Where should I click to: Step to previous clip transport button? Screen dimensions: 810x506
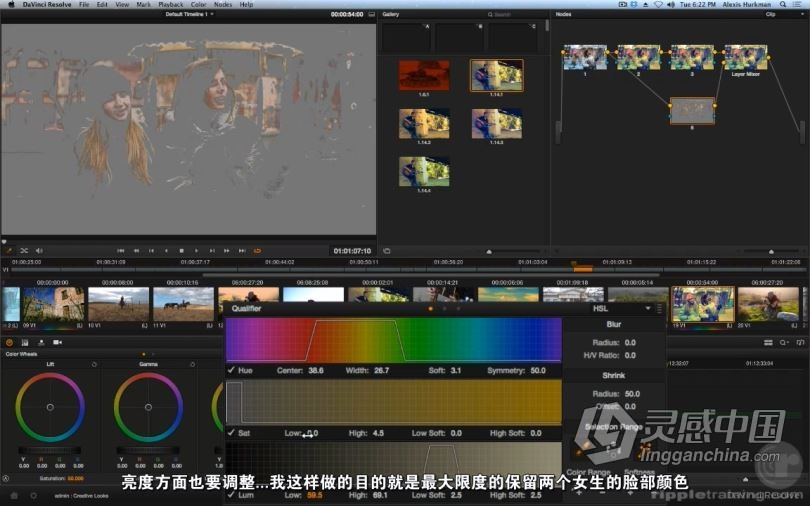pos(151,250)
